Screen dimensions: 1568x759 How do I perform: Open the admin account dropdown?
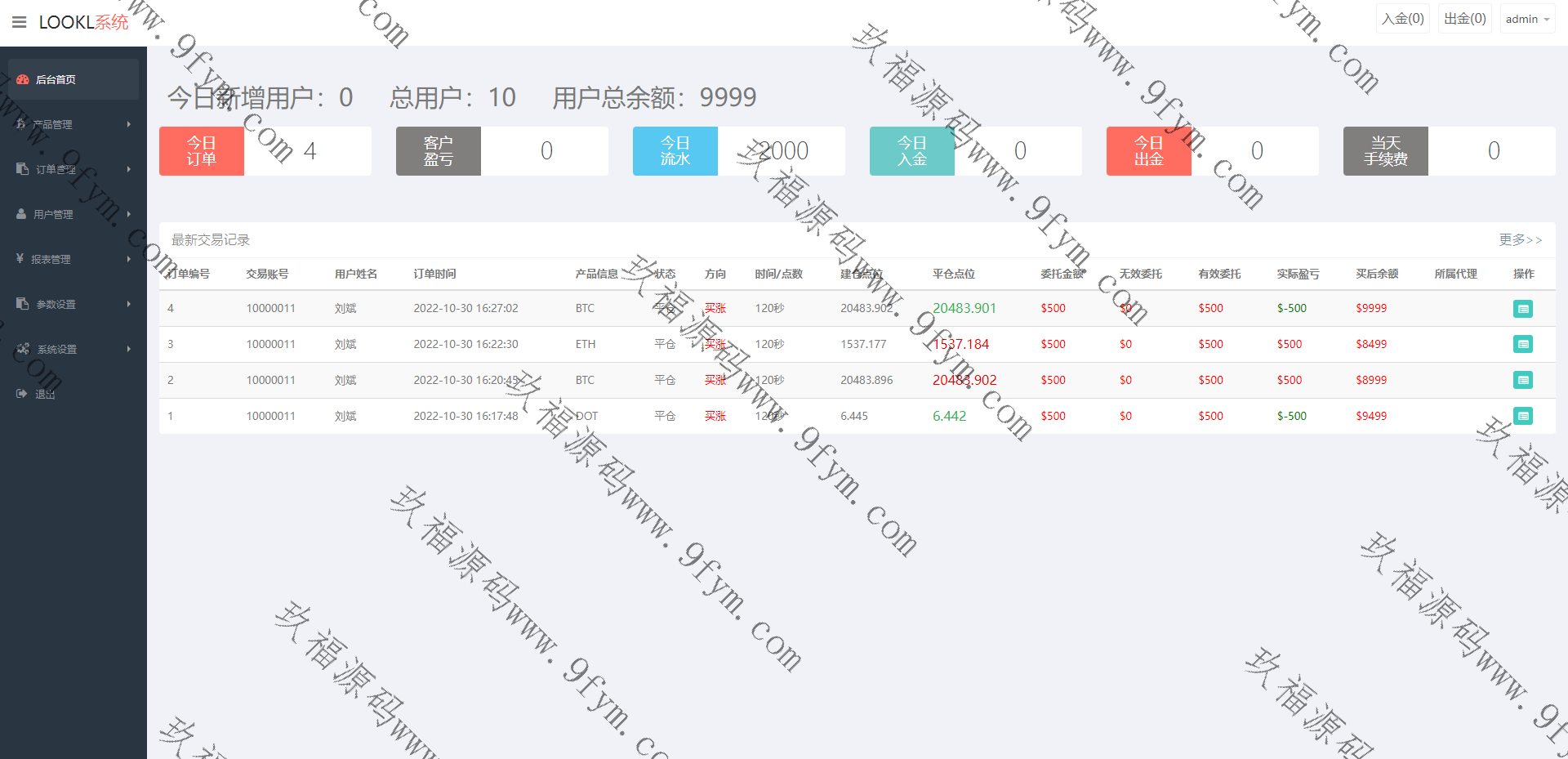click(x=1526, y=19)
